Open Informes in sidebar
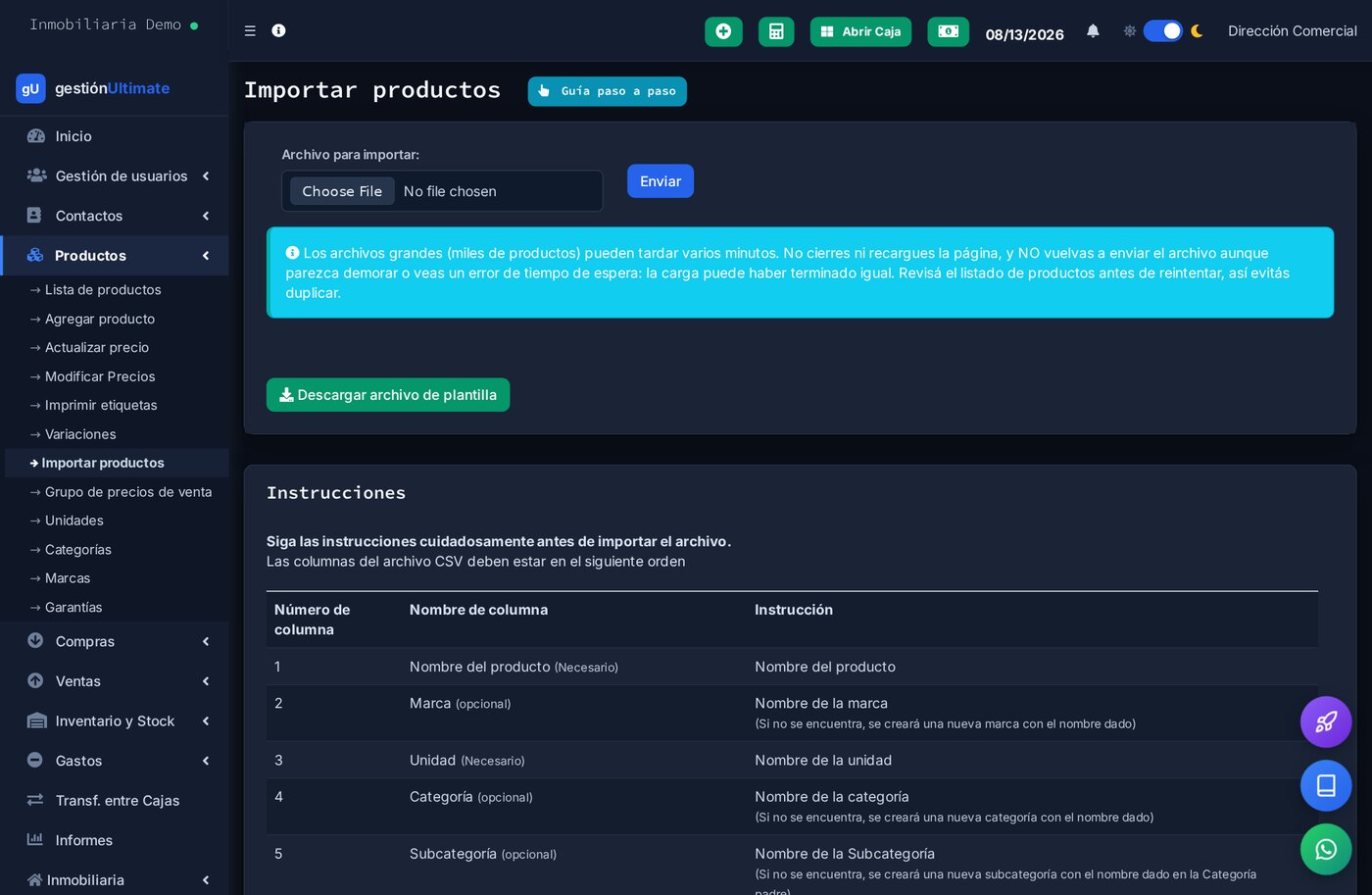Screen dimensions: 1372x895 click(x=115, y=840)
